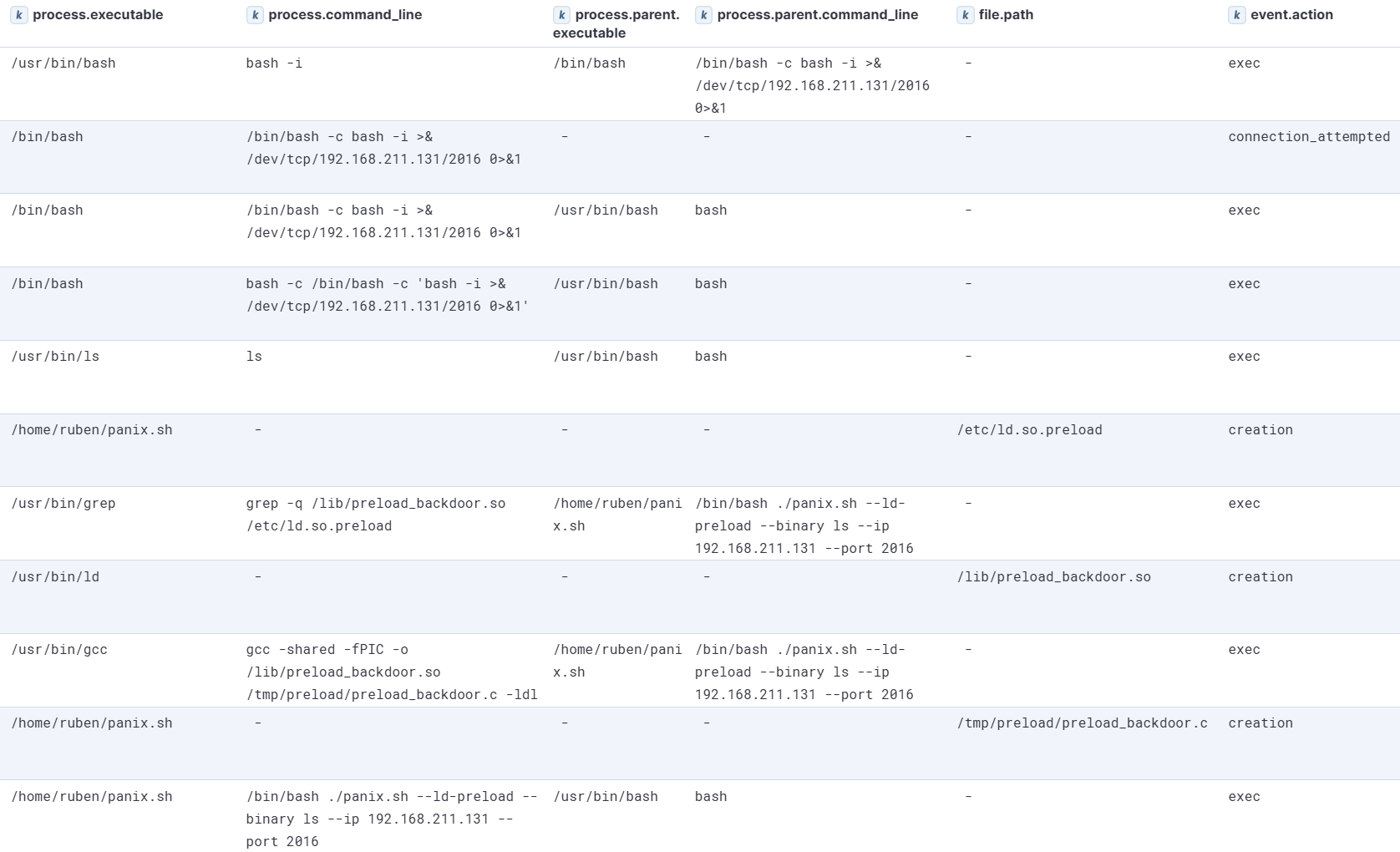Select the connection_attempted event action value
Viewport: 1400px width, 852px height.
click(x=1308, y=136)
